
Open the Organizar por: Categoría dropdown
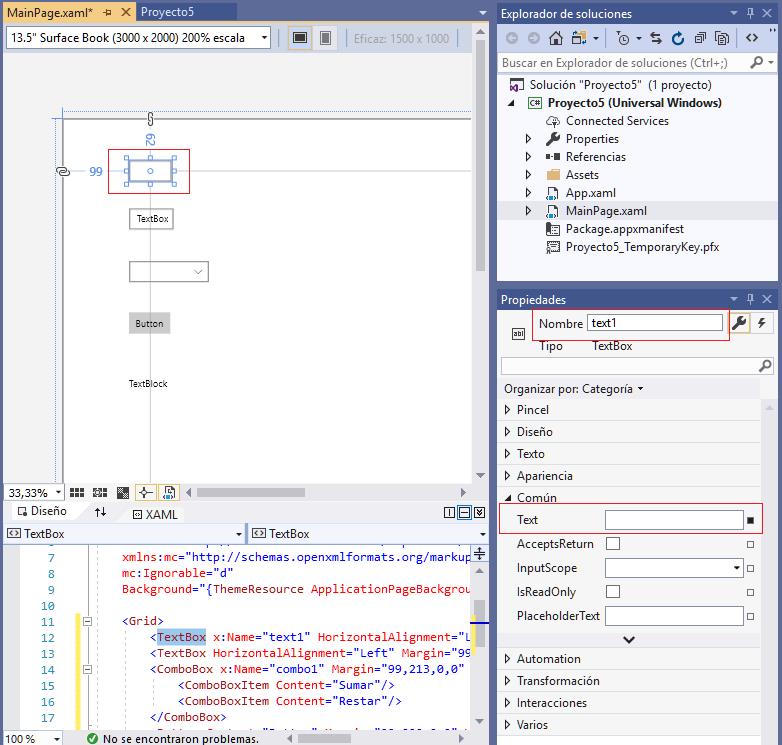tap(574, 389)
